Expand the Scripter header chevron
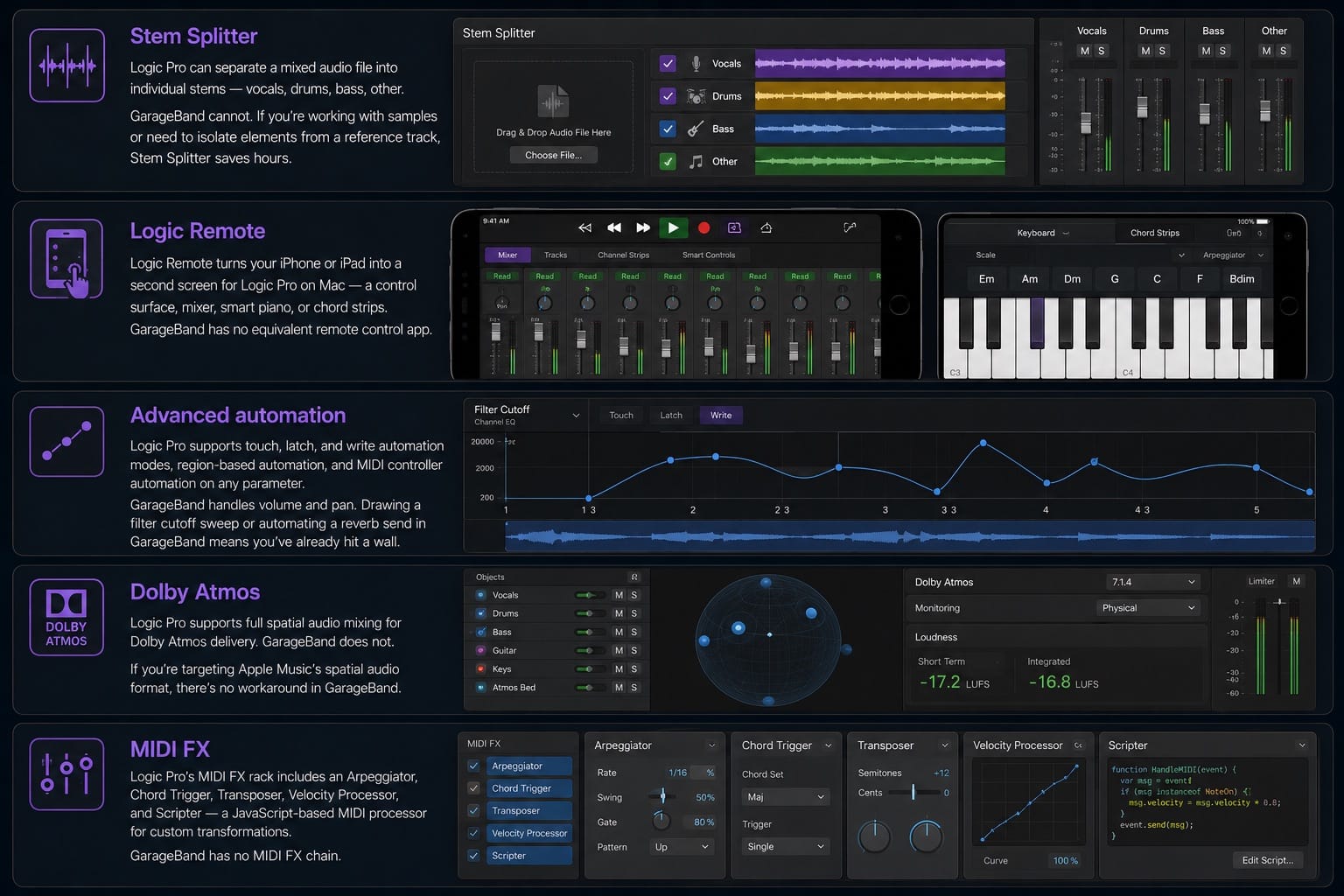 pyautogui.click(x=1302, y=745)
